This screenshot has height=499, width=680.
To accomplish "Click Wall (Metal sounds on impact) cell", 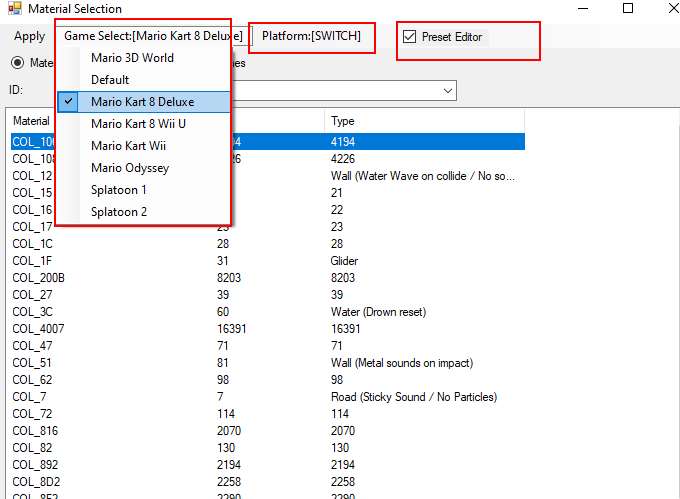I will point(402,363).
